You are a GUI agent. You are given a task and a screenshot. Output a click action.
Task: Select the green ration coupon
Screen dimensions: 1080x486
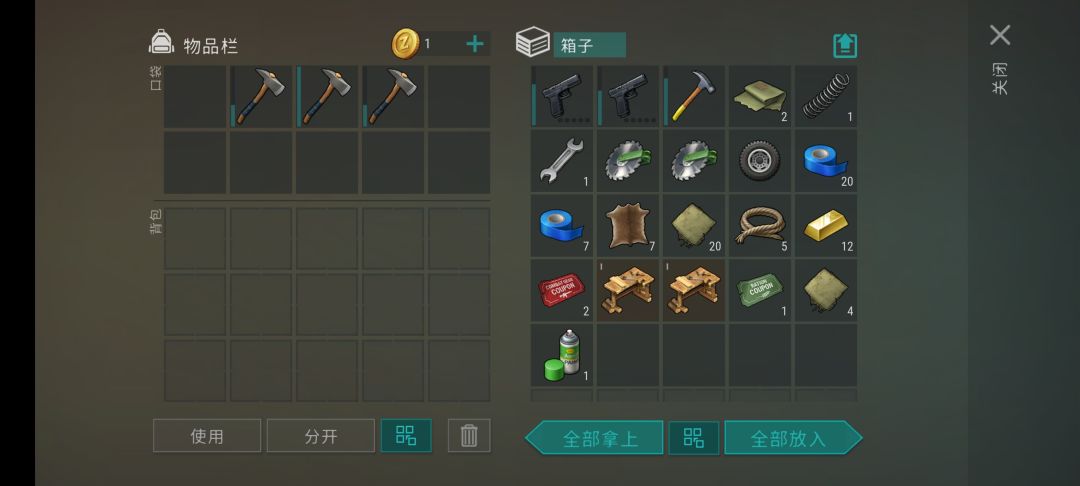[760, 290]
